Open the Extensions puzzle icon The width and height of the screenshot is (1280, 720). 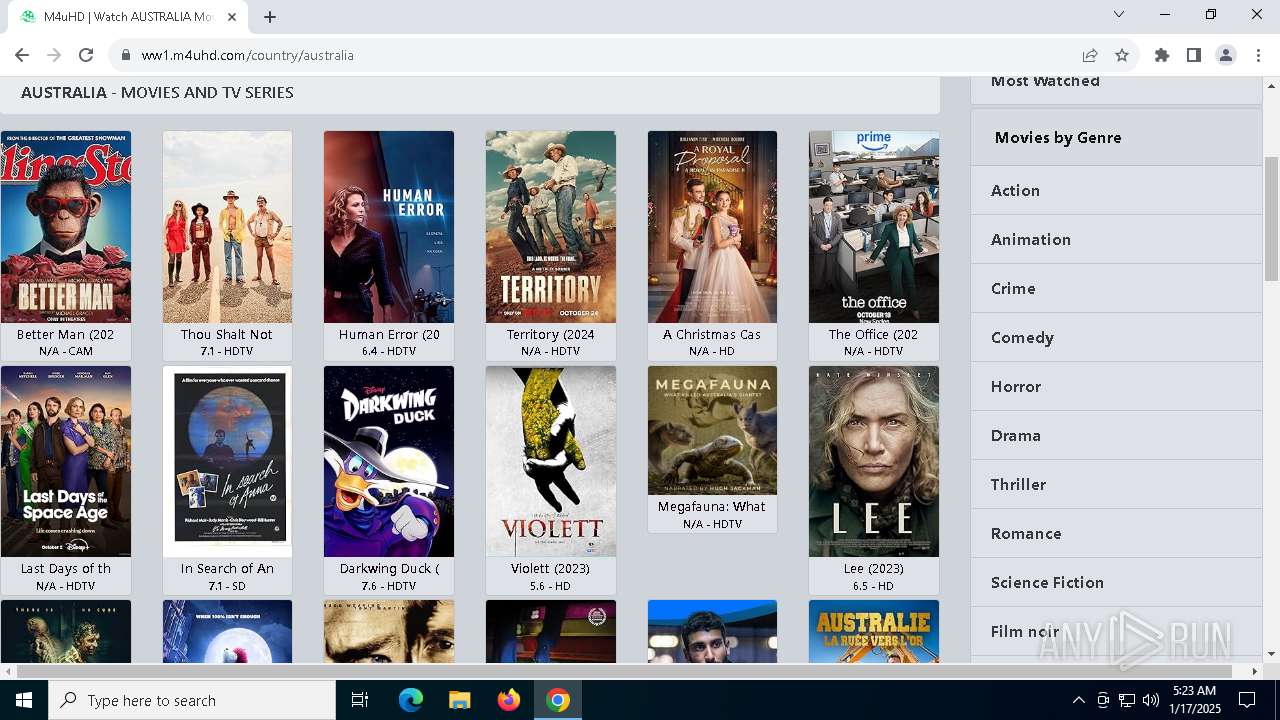[1162, 55]
